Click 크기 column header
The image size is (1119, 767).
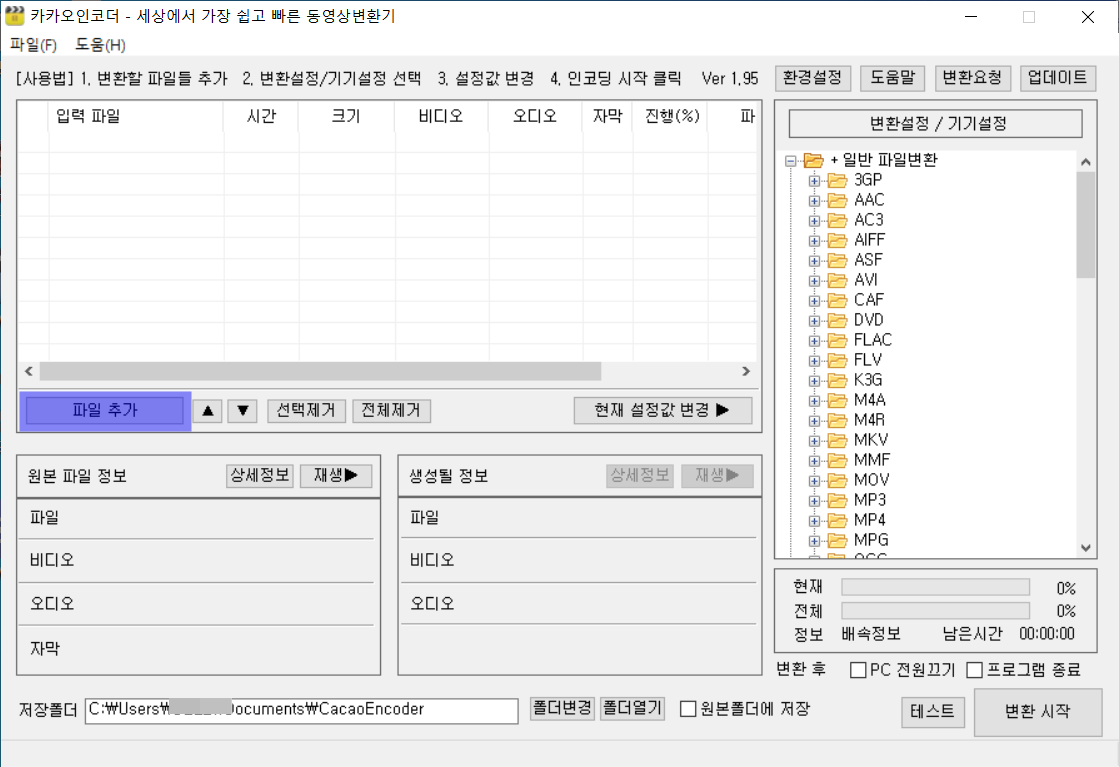pos(346,116)
